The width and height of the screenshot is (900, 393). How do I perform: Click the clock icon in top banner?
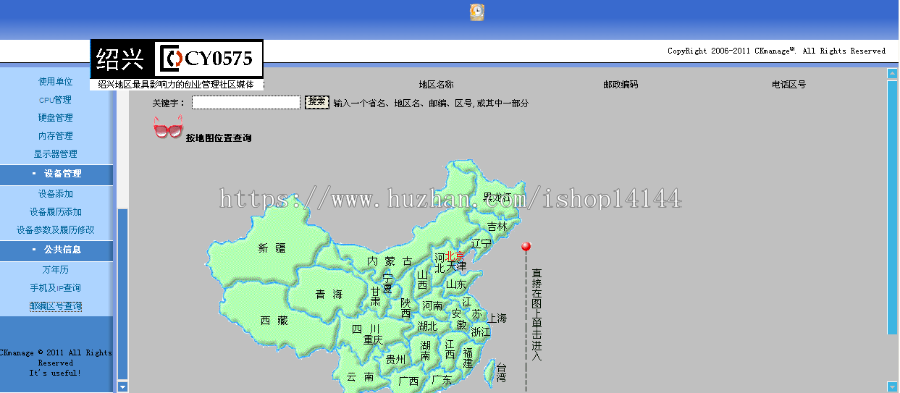coord(477,13)
